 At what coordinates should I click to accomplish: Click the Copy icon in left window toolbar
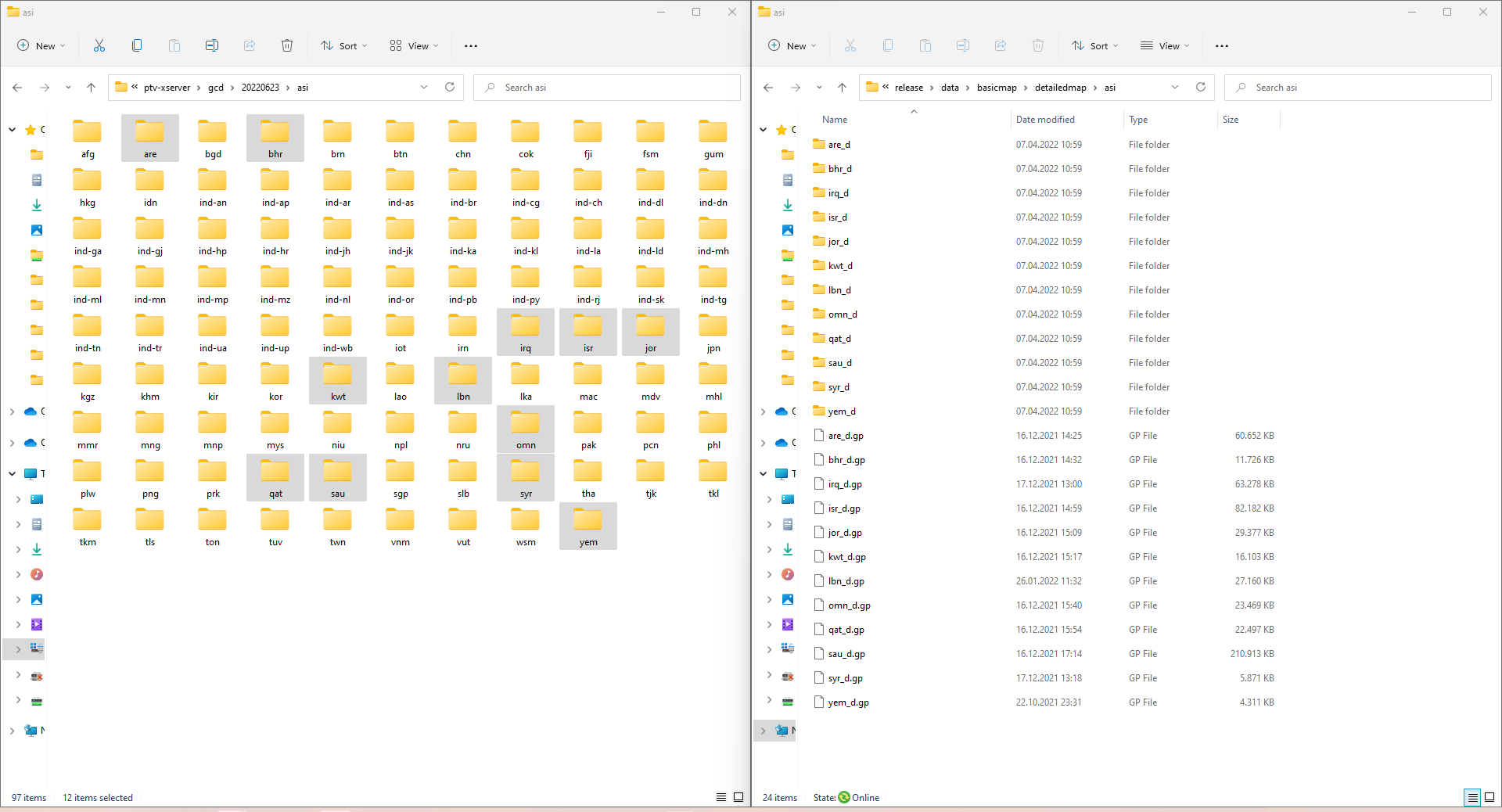click(x=137, y=46)
